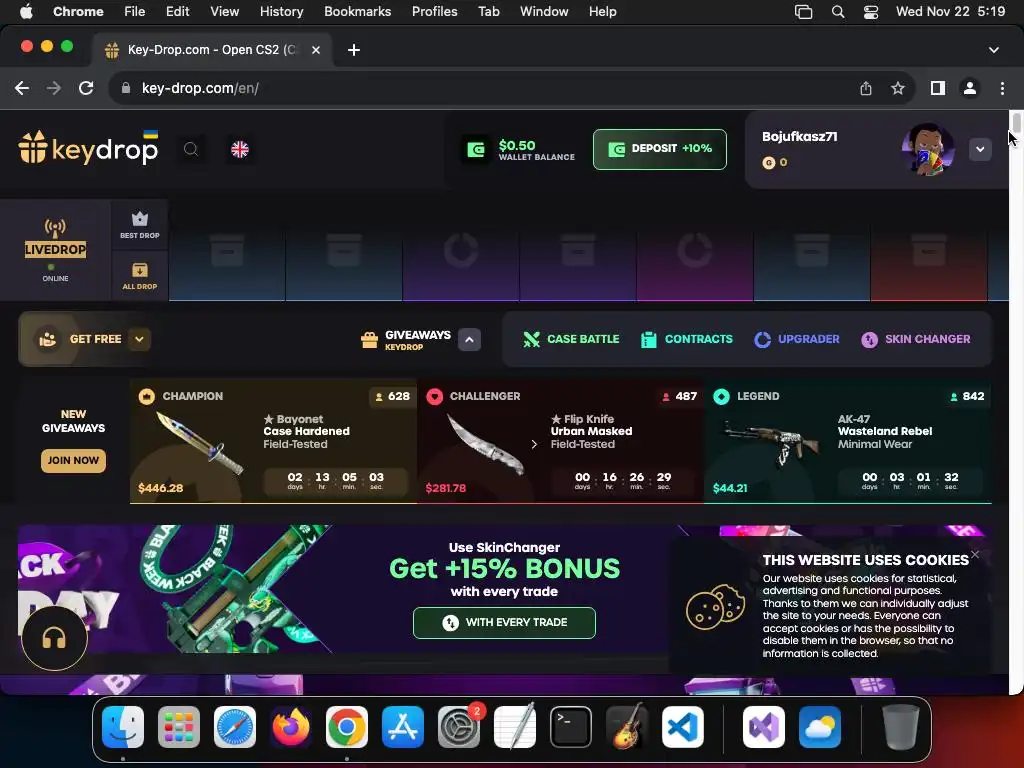
Task: Click the keydrop logo
Action: pos(88,147)
